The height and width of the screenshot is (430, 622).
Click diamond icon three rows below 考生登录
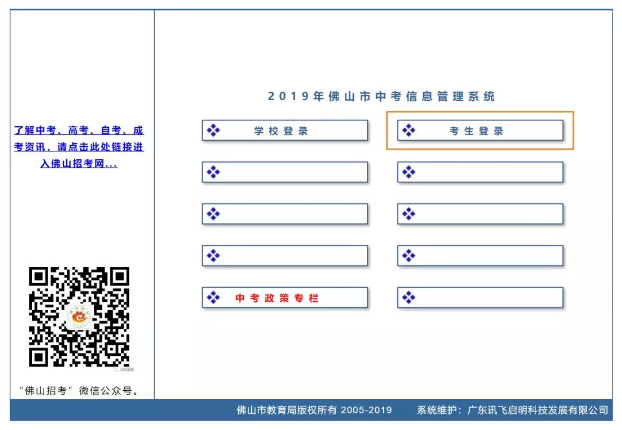click(408, 256)
